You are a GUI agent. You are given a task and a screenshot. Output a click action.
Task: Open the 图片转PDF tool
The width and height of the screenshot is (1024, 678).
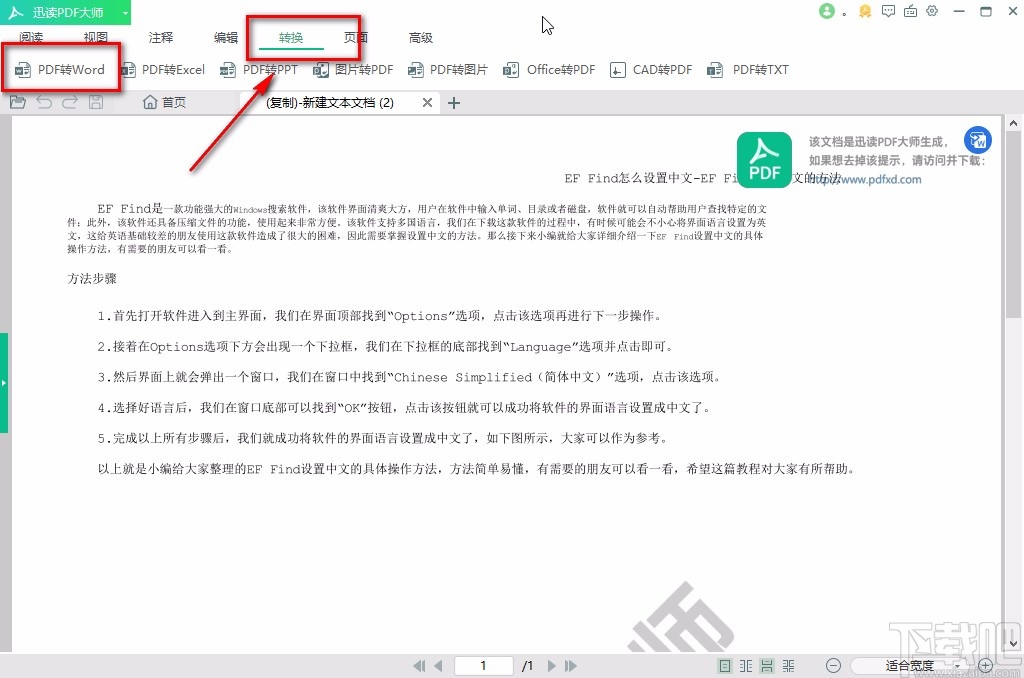[x=353, y=69]
